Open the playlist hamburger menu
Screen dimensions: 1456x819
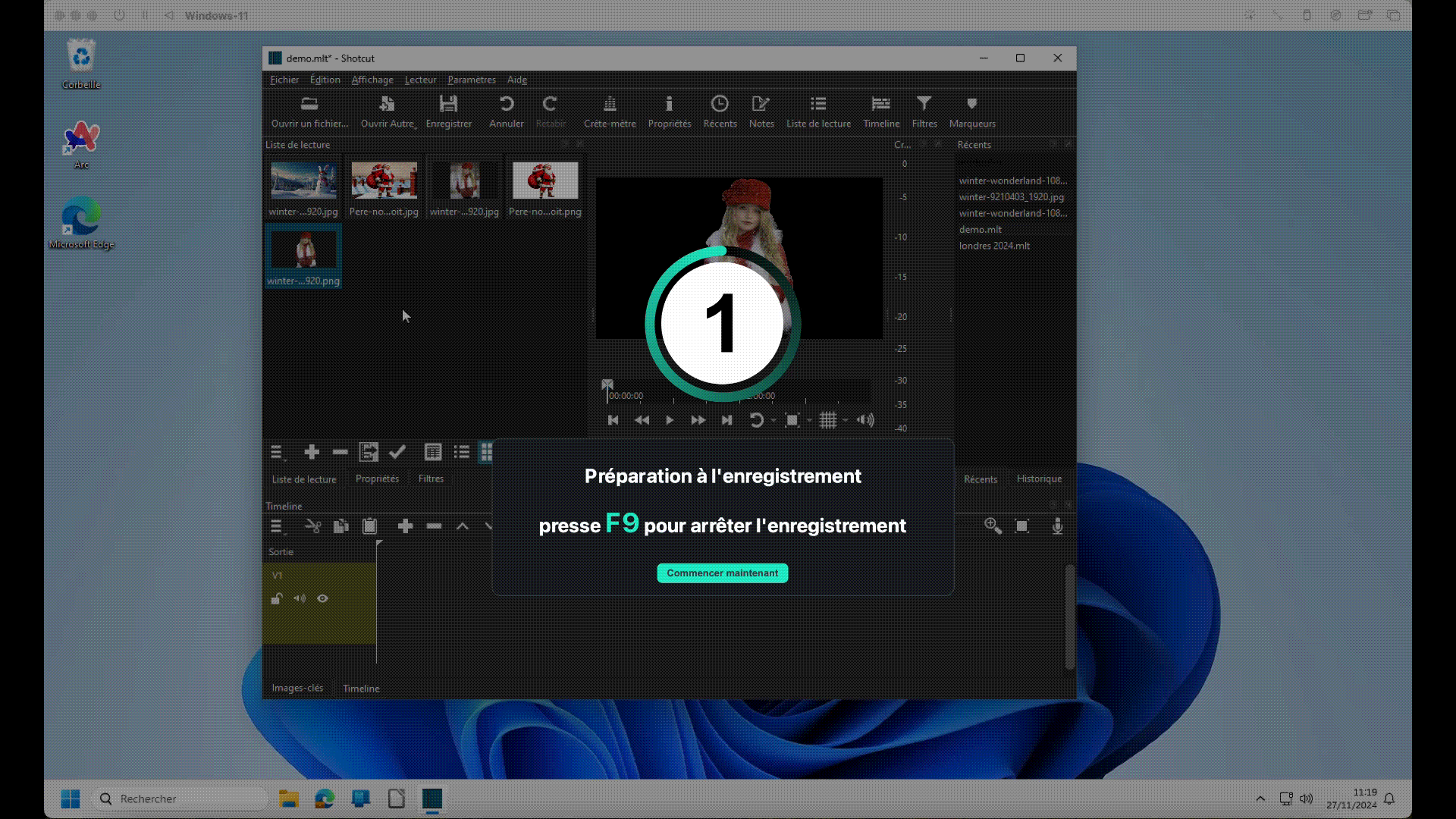click(278, 453)
